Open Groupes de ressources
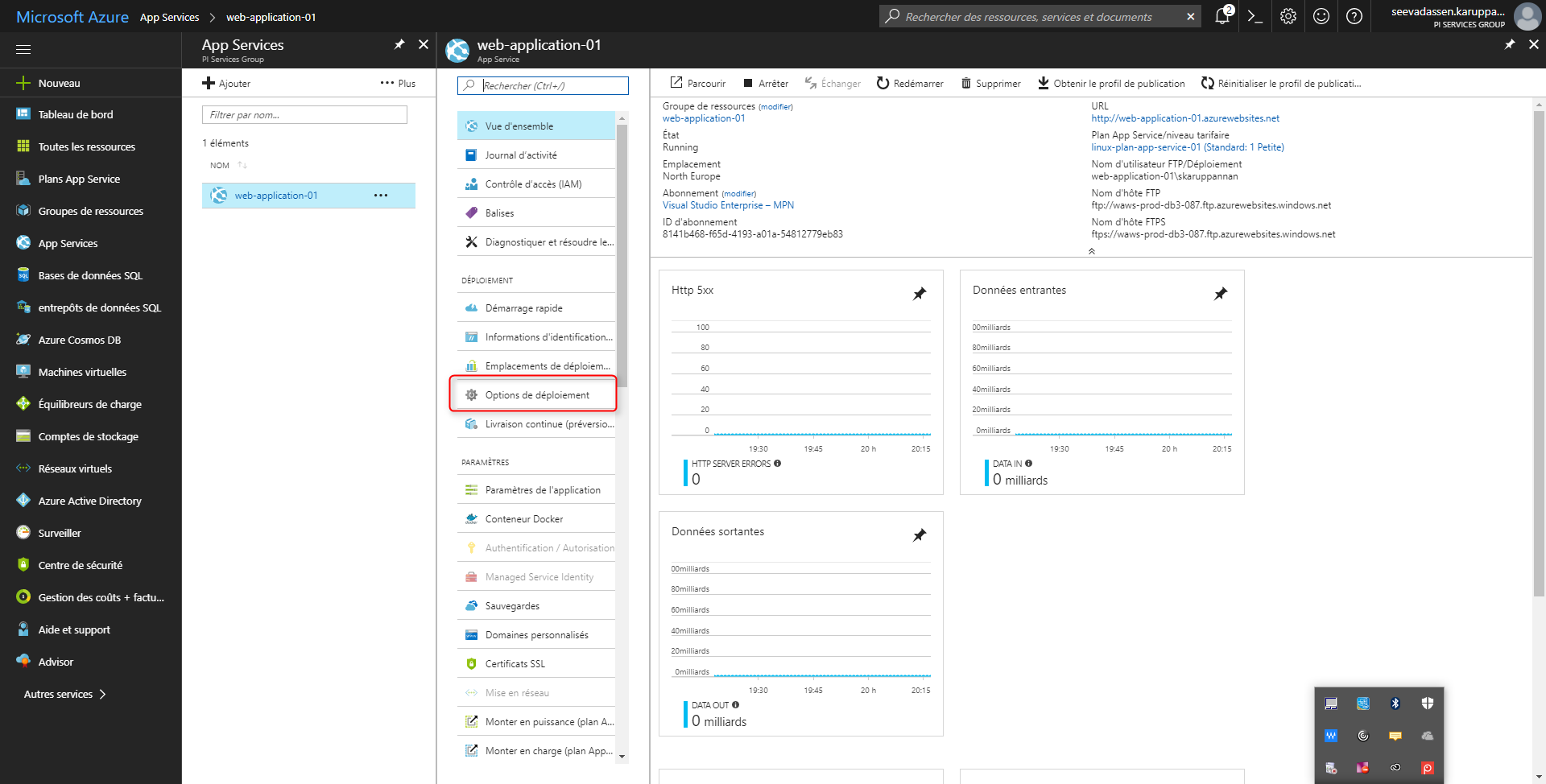This screenshot has width=1546, height=784. tap(90, 211)
